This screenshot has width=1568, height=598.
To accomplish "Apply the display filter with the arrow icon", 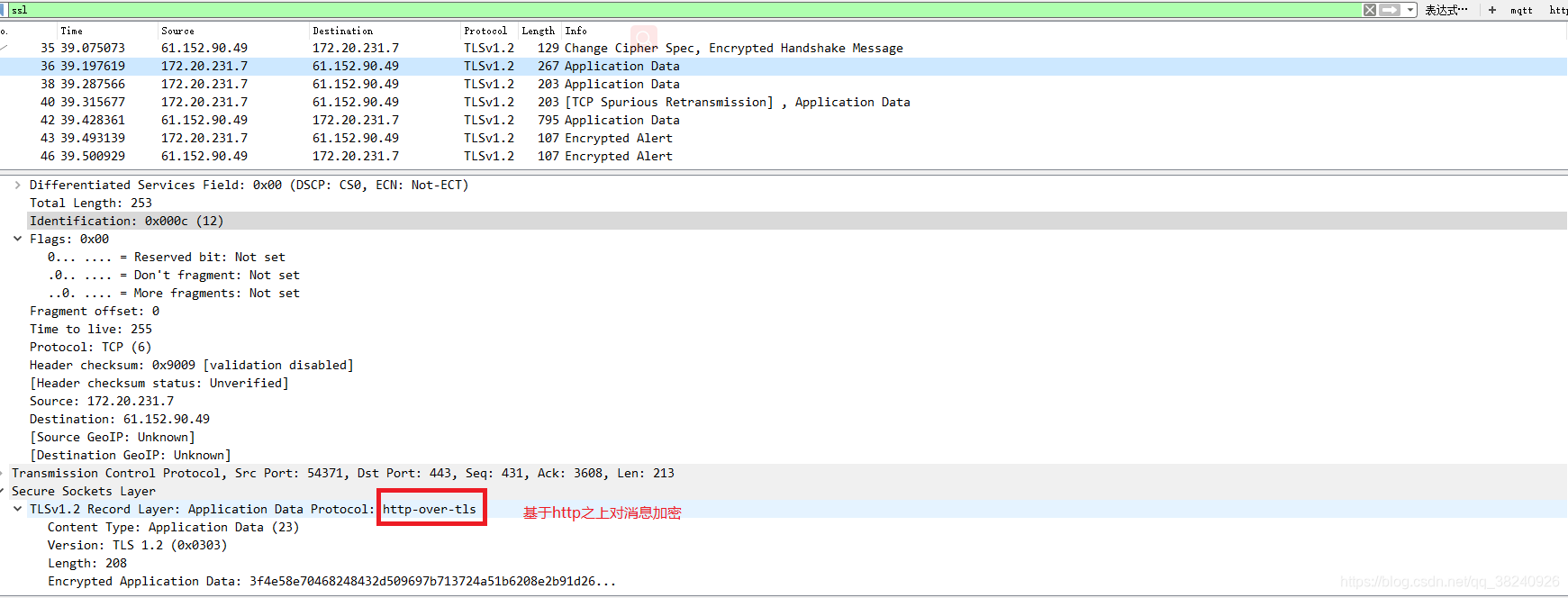I will click(x=1391, y=10).
